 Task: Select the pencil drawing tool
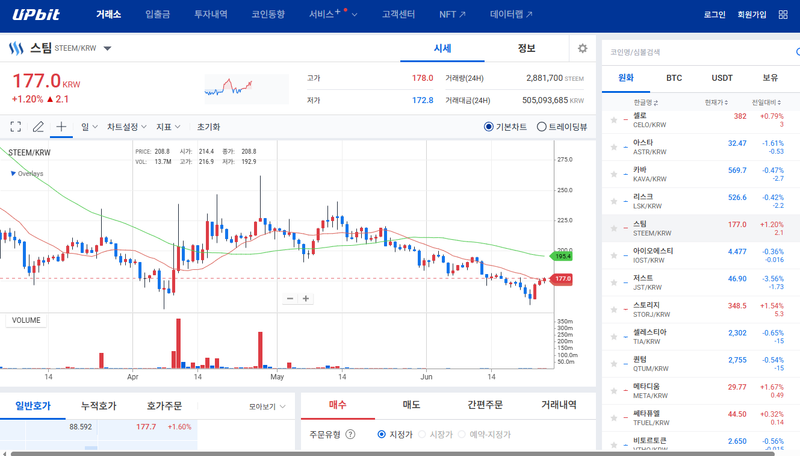[38, 126]
